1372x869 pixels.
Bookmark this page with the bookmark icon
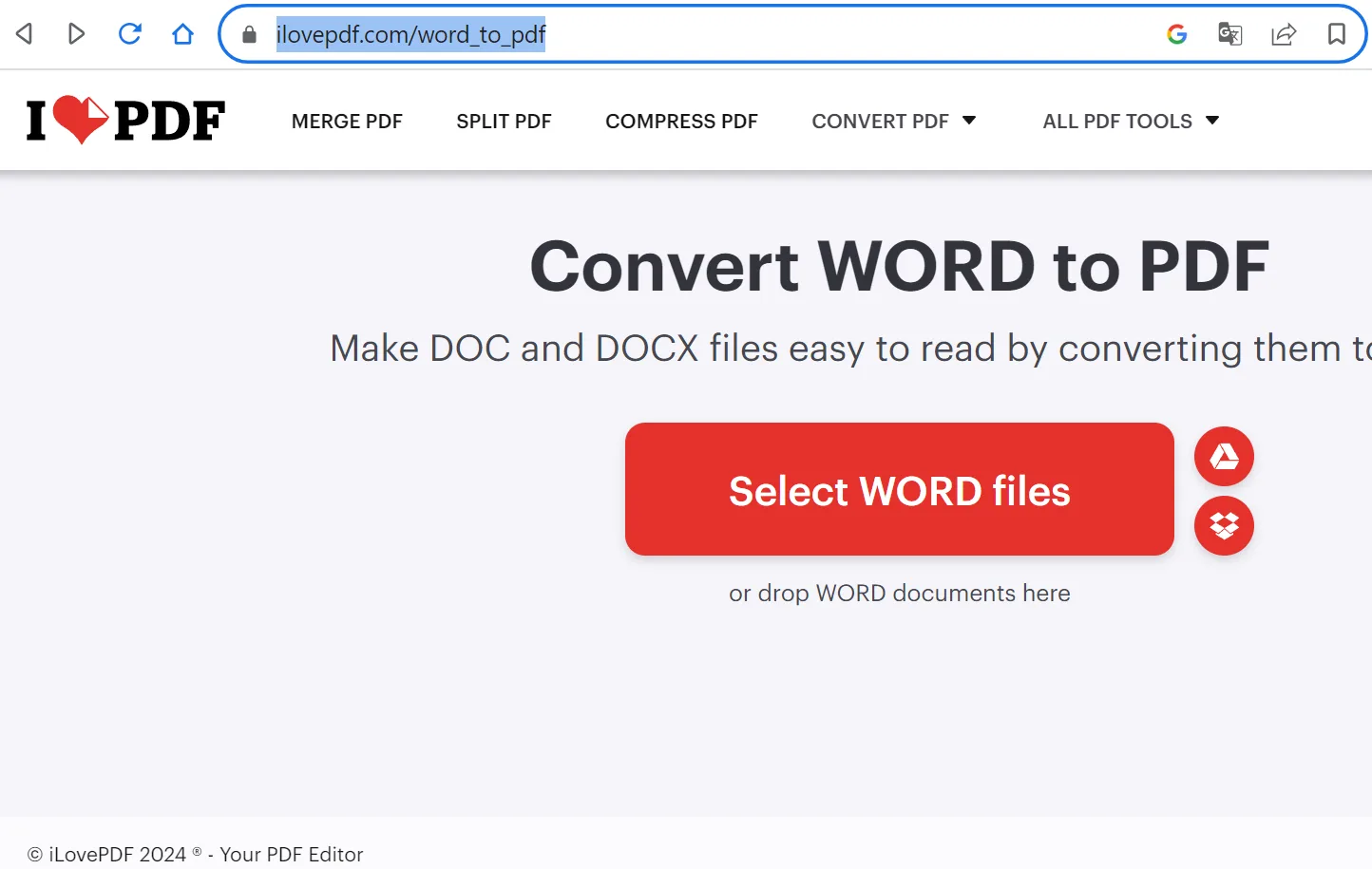1337,34
